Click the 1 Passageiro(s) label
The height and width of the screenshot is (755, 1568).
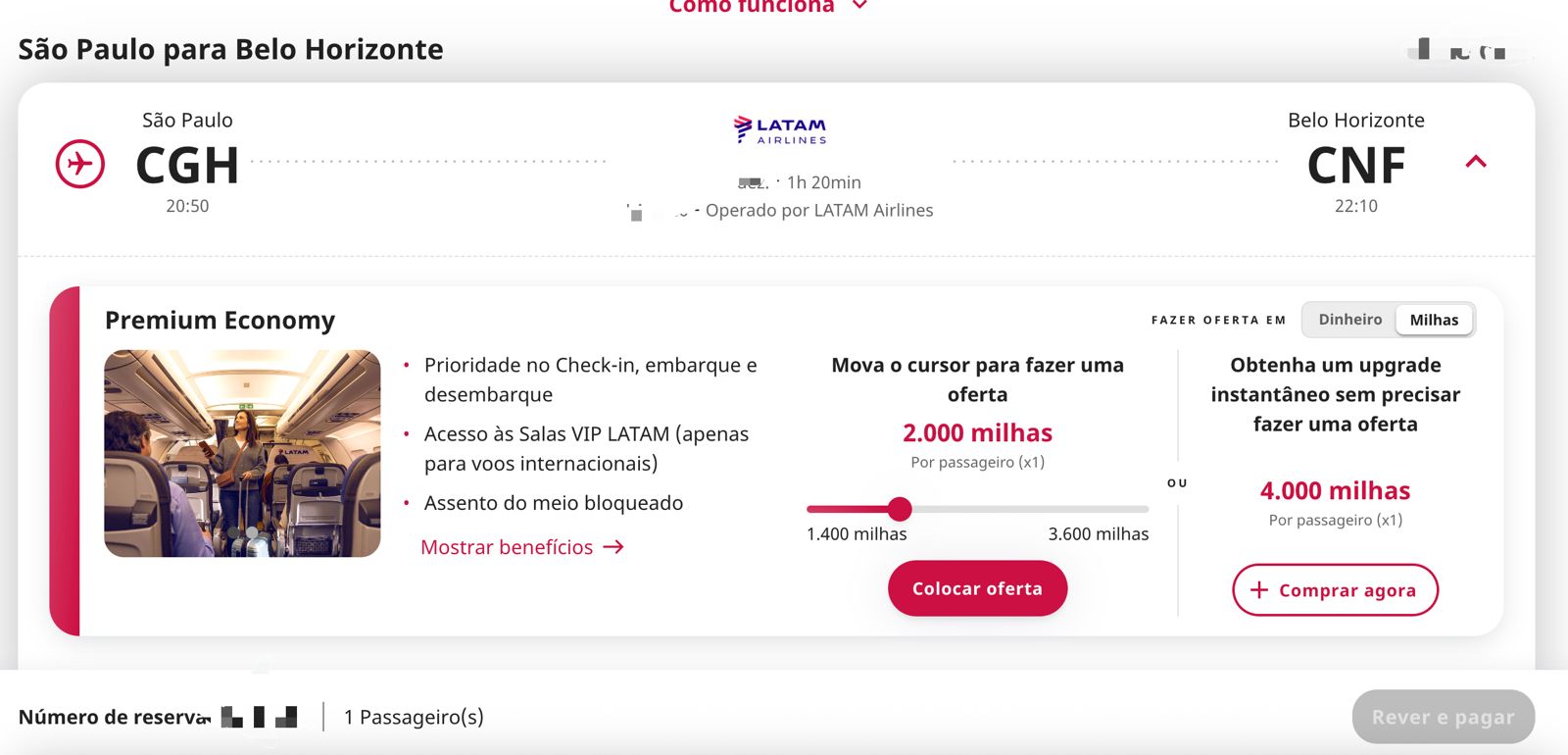pyautogui.click(x=414, y=717)
